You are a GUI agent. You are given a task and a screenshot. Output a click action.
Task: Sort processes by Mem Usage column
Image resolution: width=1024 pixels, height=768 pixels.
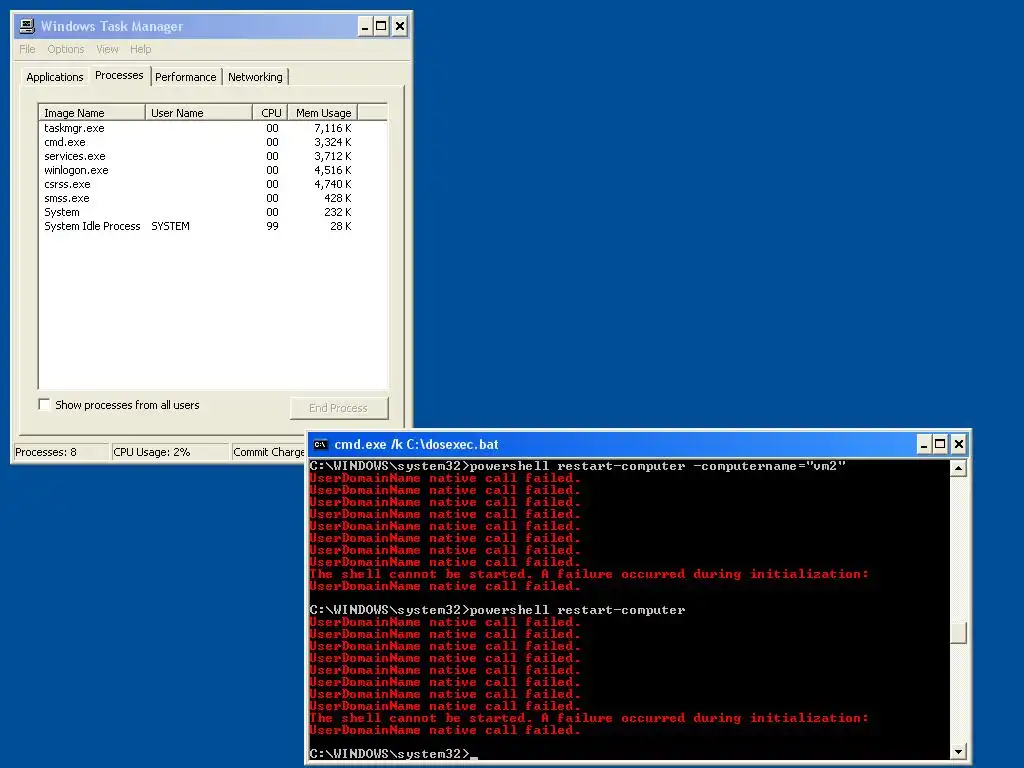tap(323, 112)
